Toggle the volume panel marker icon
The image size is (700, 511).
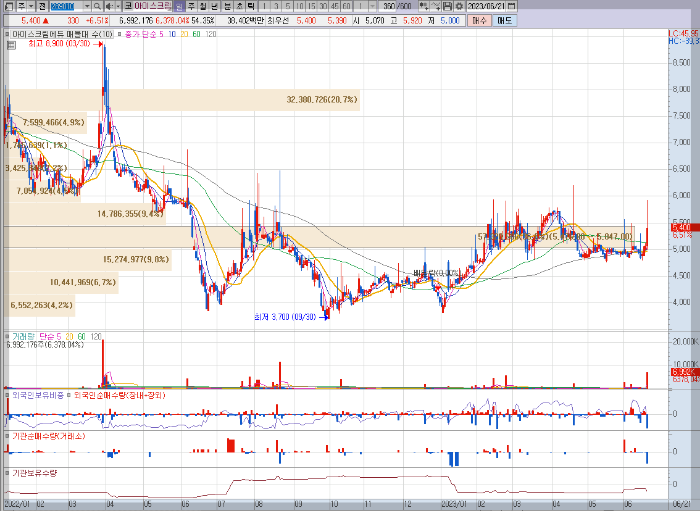(x=7, y=337)
